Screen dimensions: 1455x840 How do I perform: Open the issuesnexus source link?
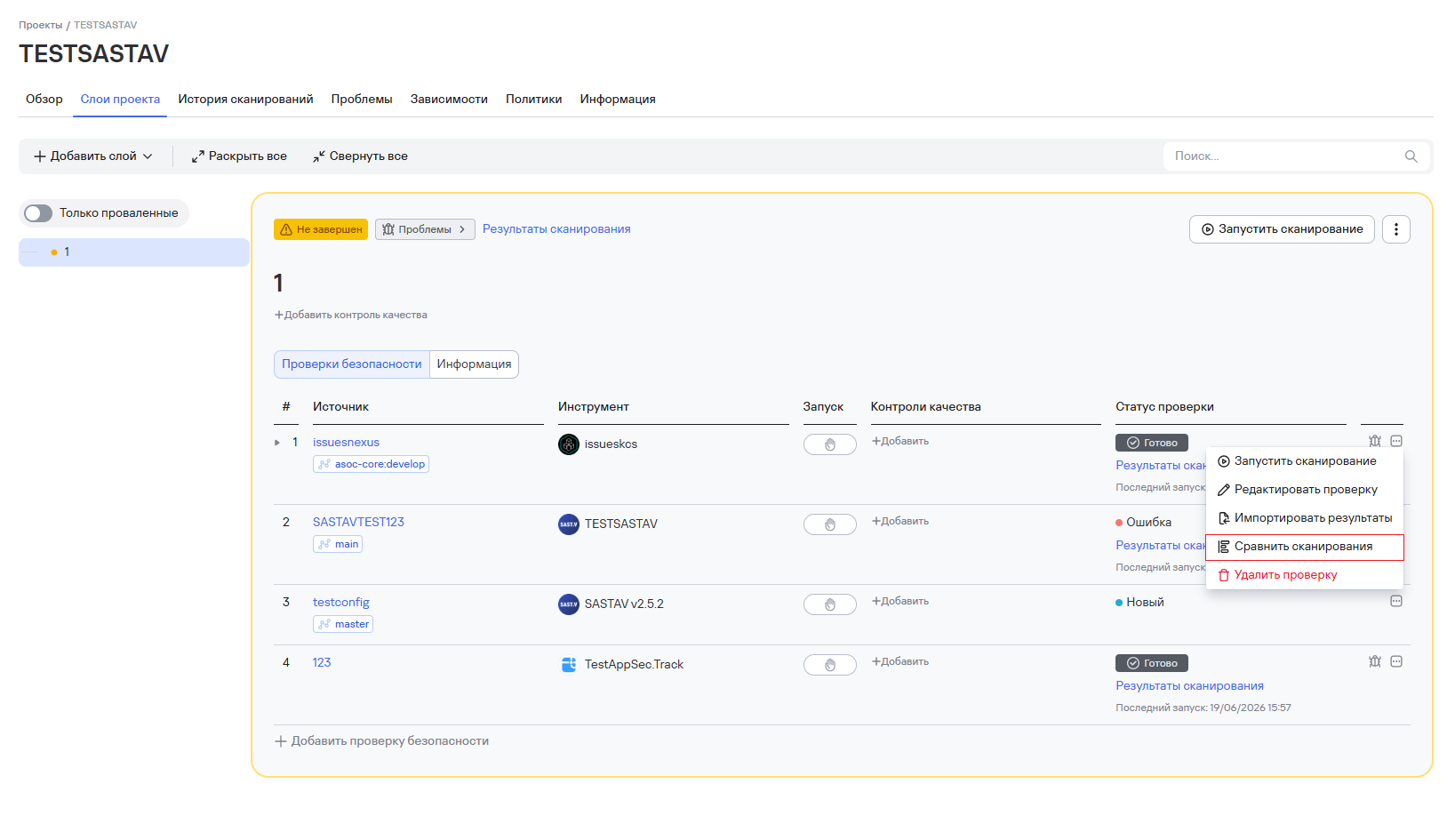pyautogui.click(x=346, y=442)
